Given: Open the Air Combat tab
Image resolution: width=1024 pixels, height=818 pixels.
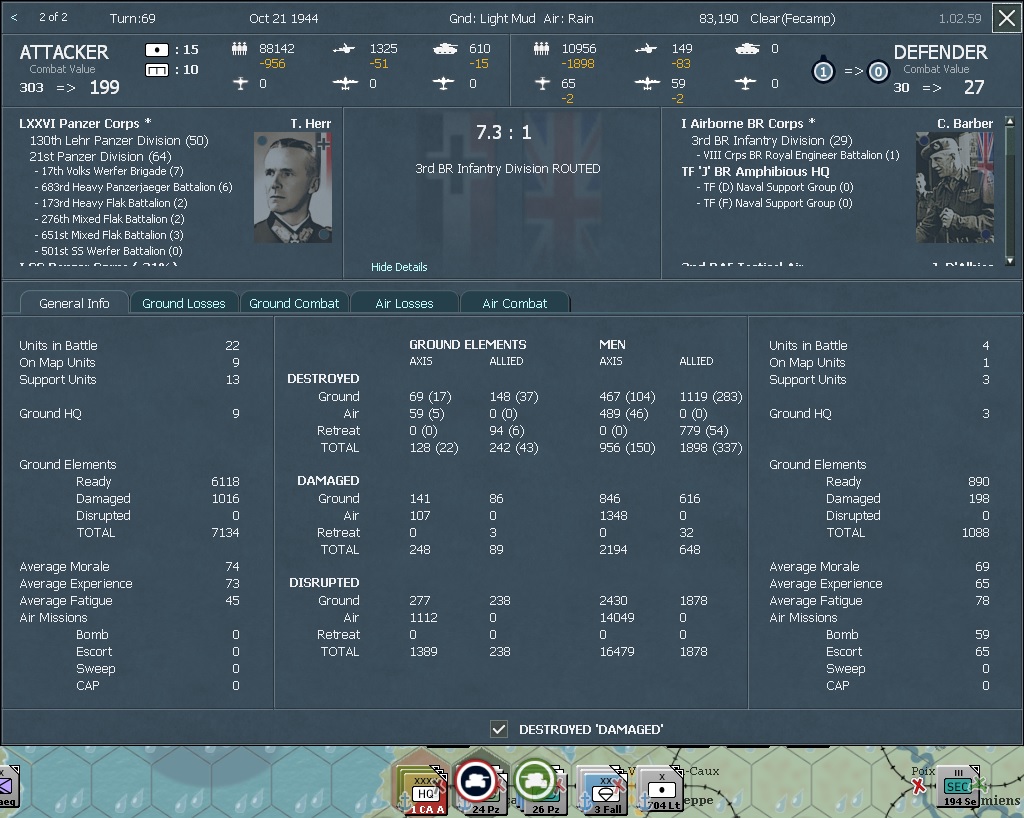Looking at the screenshot, I should tap(515, 303).
